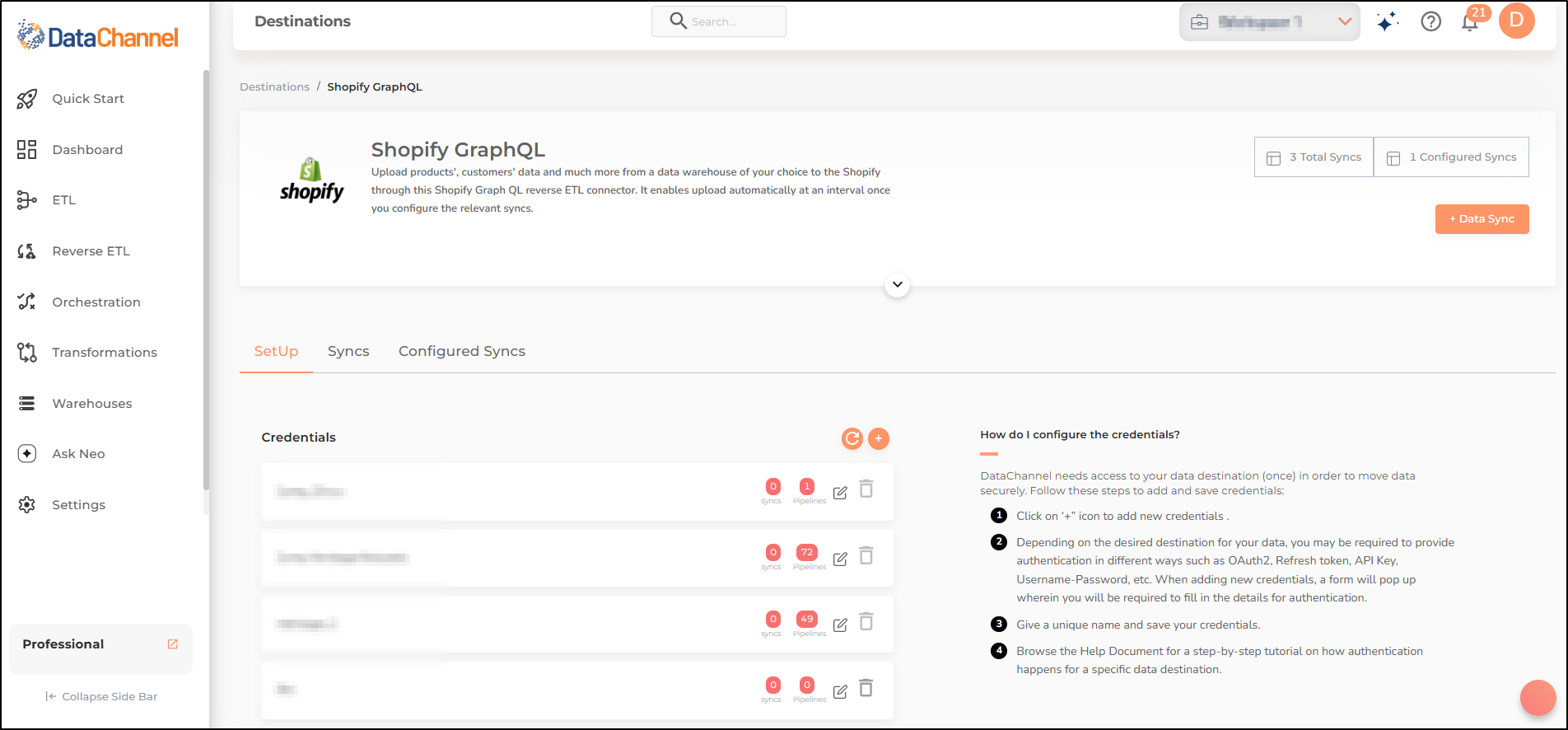Screen dimensions: 1568x730
Task: Delete credential with 1 pipeline
Action: pyautogui.click(x=866, y=489)
